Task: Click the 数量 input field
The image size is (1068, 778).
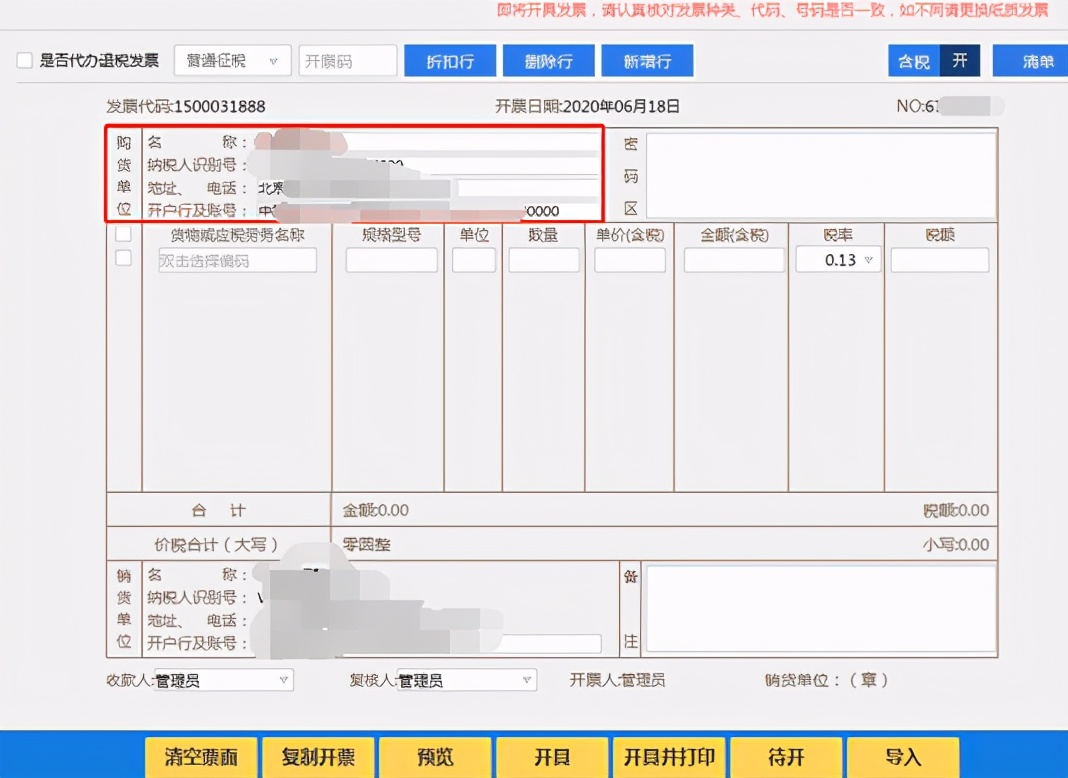Action: 544,260
